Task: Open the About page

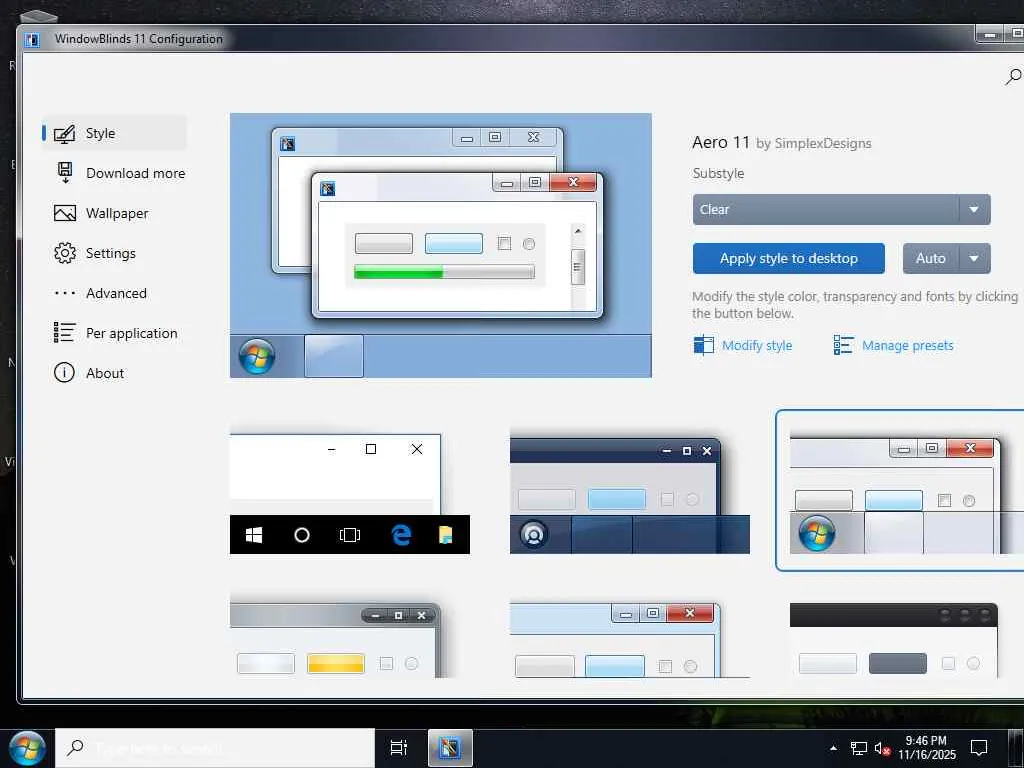Action: 114,373
